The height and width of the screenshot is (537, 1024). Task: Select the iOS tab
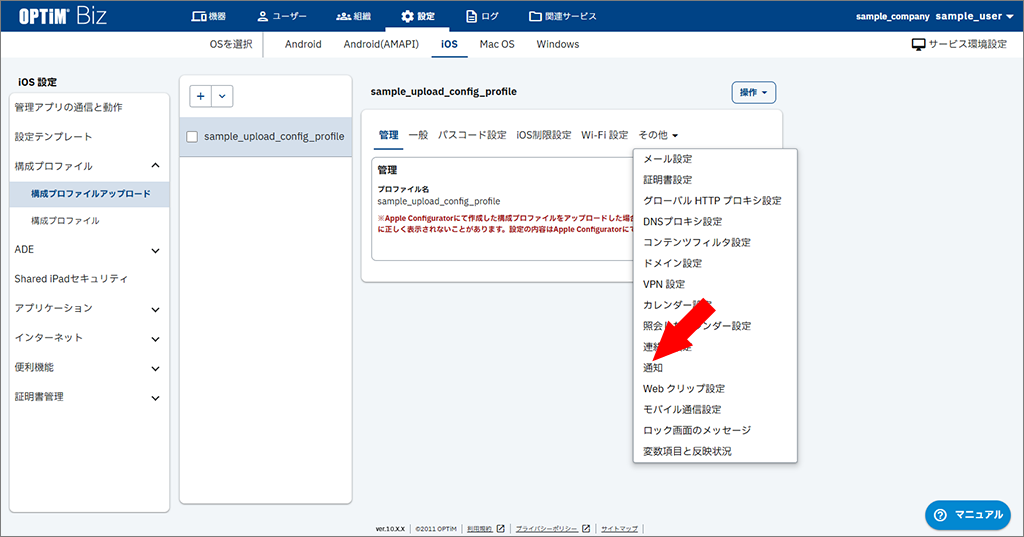(449, 44)
